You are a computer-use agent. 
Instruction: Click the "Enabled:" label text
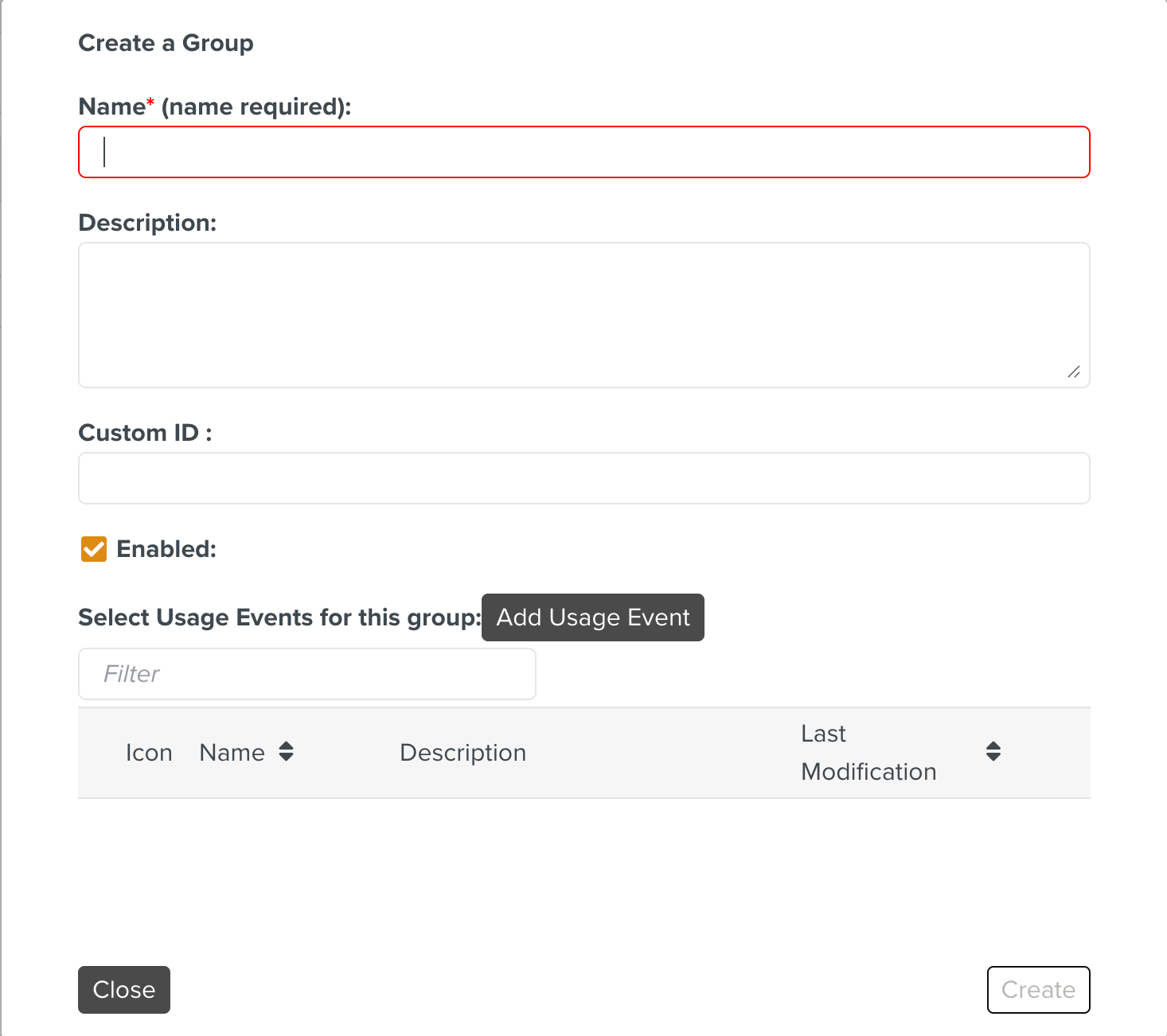pyautogui.click(x=166, y=549)
